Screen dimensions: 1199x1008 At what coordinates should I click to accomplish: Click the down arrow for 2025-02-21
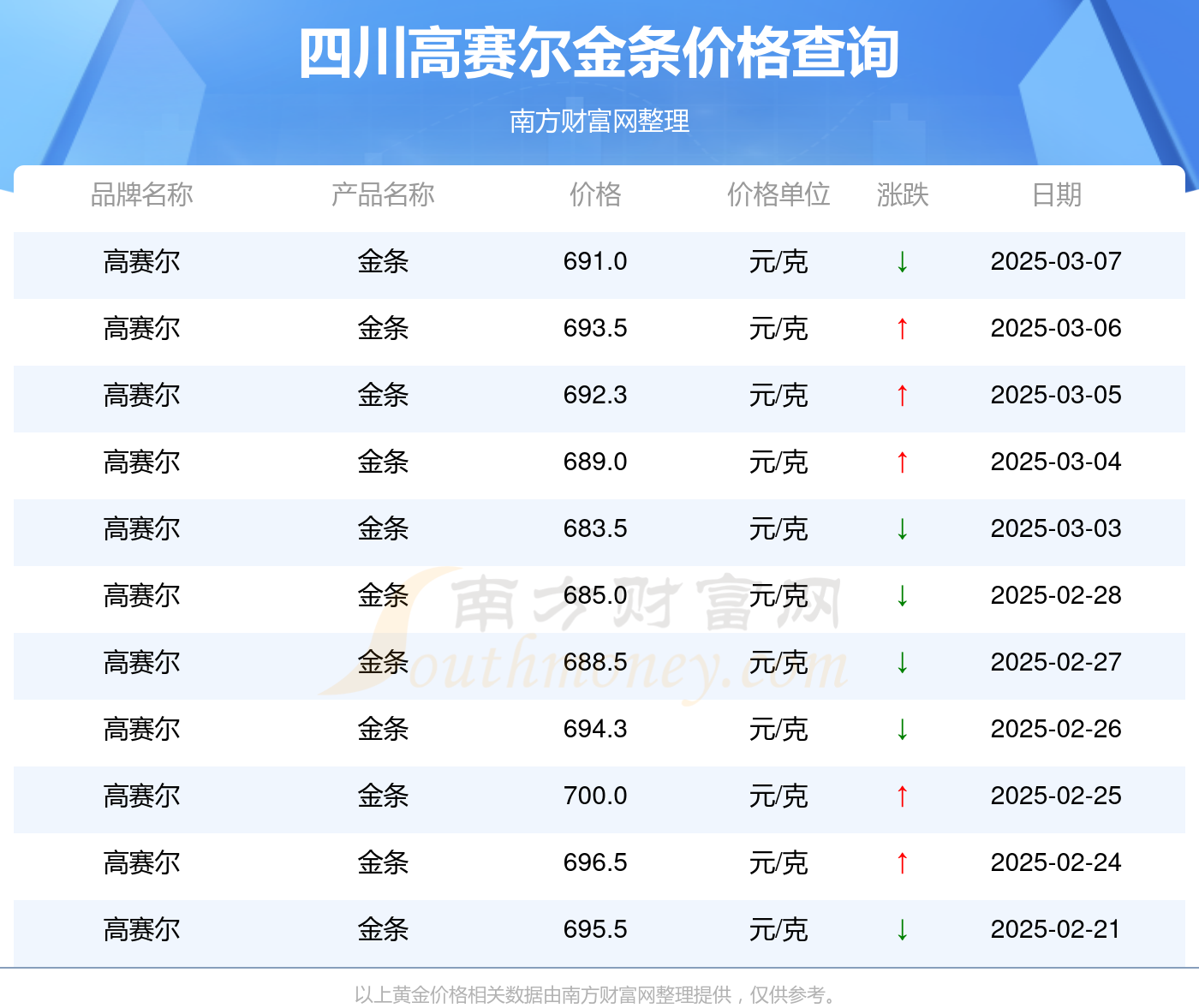pyautogui.click(x=902, y=929)
